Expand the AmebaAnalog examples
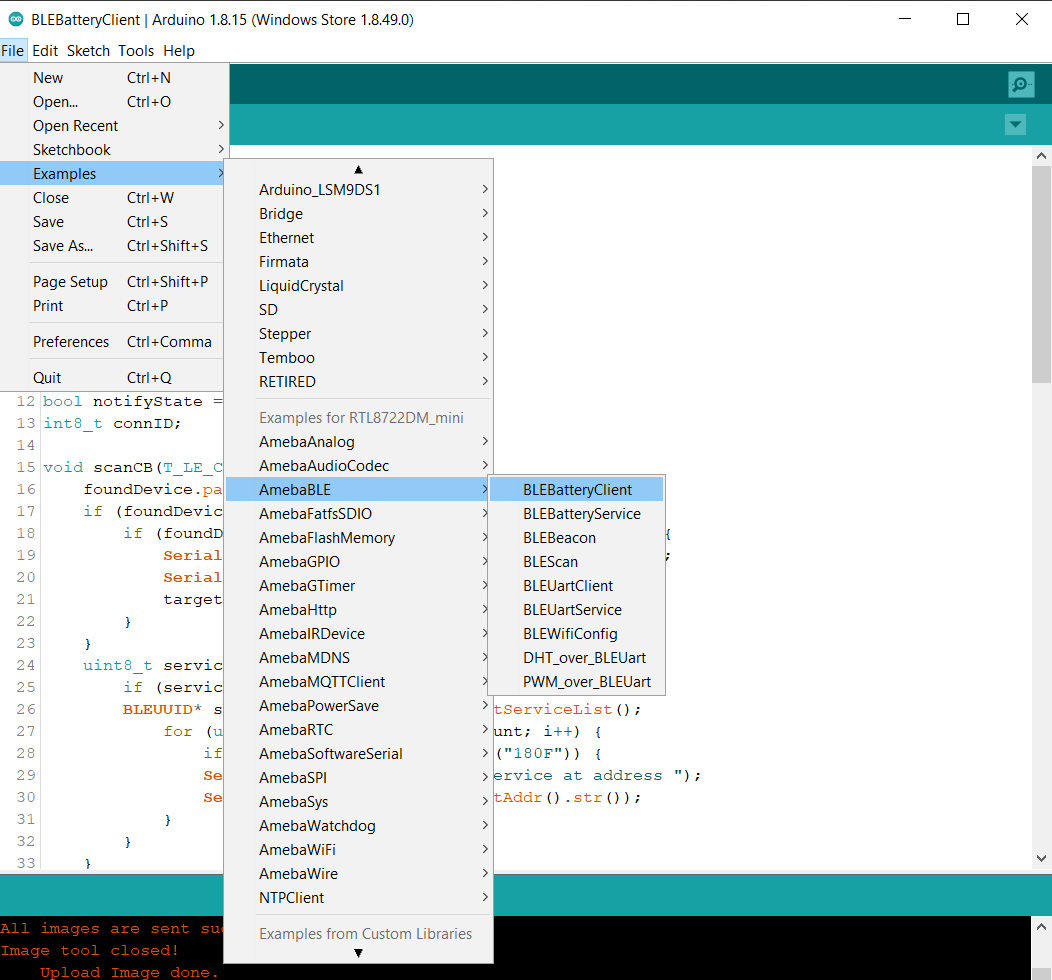 358,442
